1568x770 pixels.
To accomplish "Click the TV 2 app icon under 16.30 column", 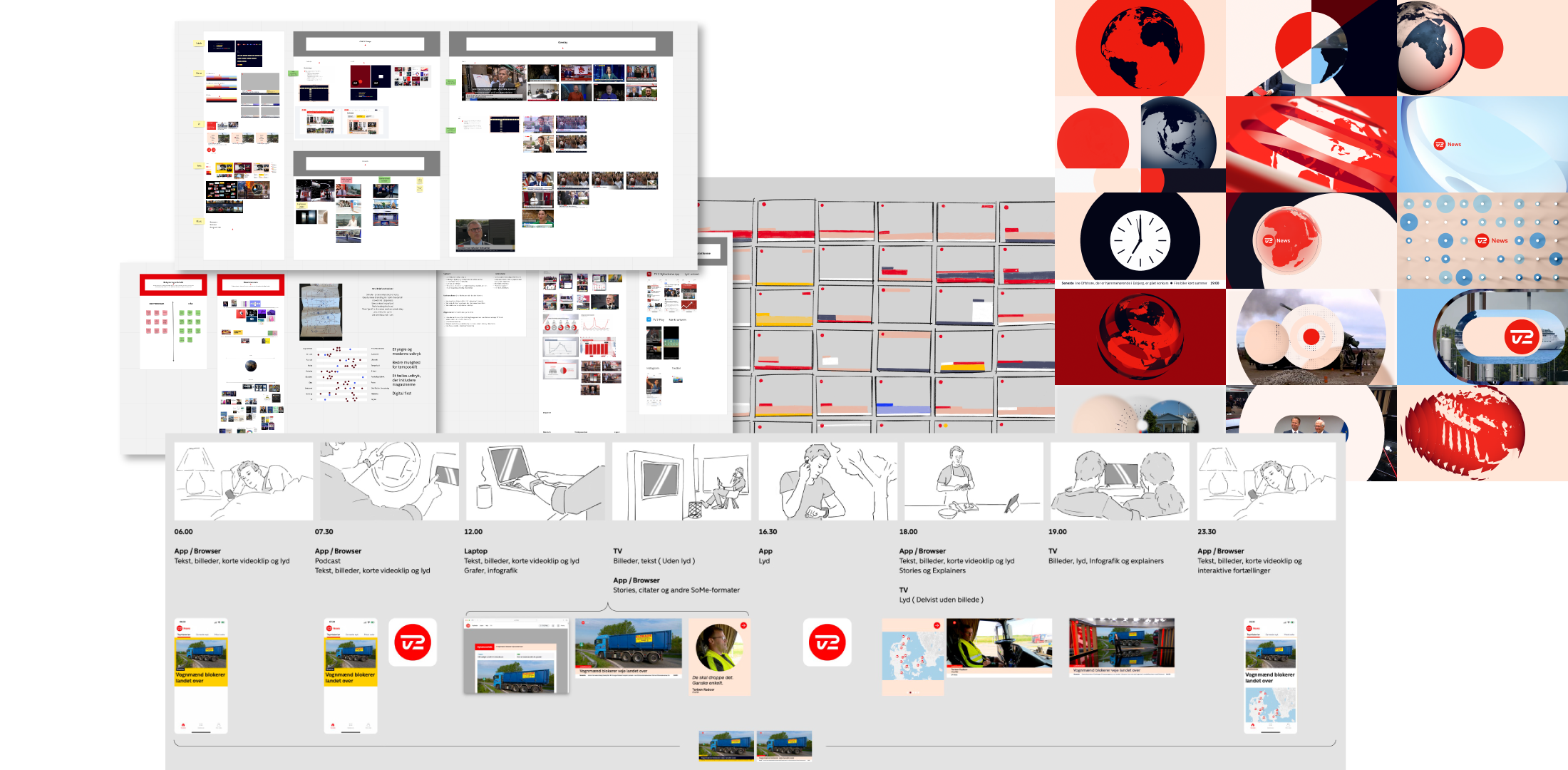I will [x=827, y=642].
